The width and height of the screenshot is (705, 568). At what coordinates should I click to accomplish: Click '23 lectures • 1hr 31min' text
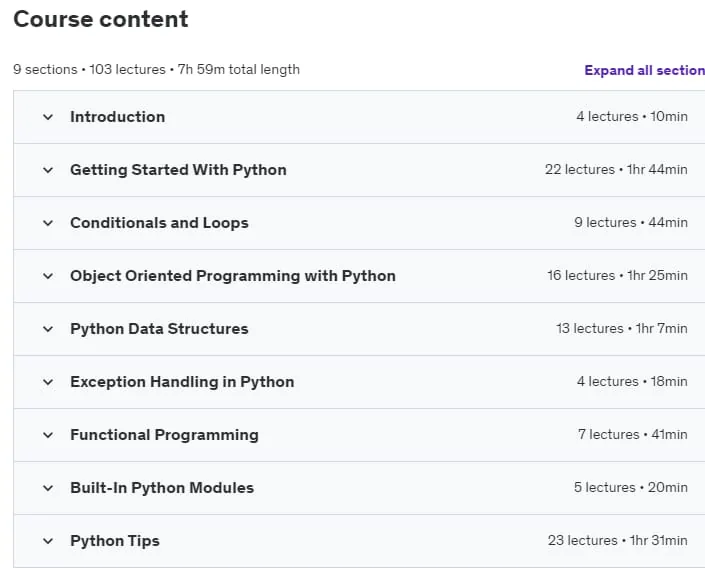(617, 541)
